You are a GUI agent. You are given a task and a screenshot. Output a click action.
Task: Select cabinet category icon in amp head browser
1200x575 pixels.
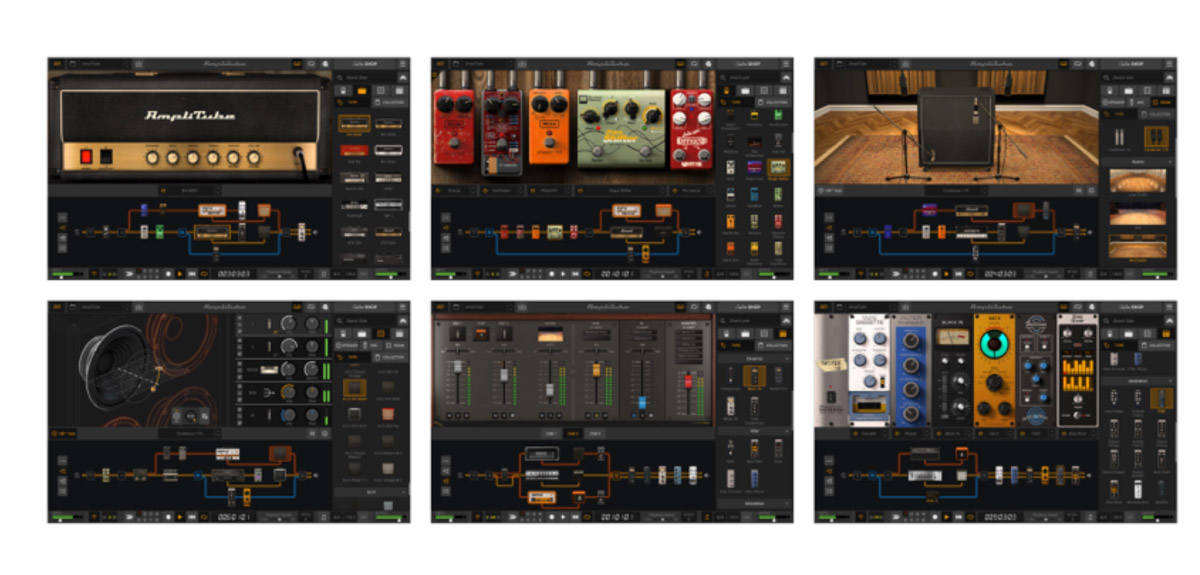pyautogui.click(x=380, y=90)
